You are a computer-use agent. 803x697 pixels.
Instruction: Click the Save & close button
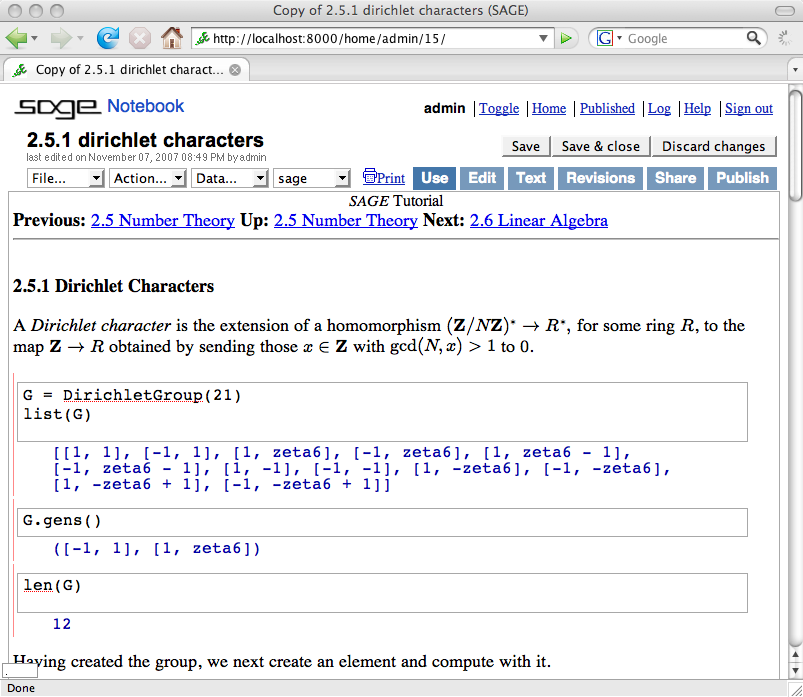click(601, 146)
